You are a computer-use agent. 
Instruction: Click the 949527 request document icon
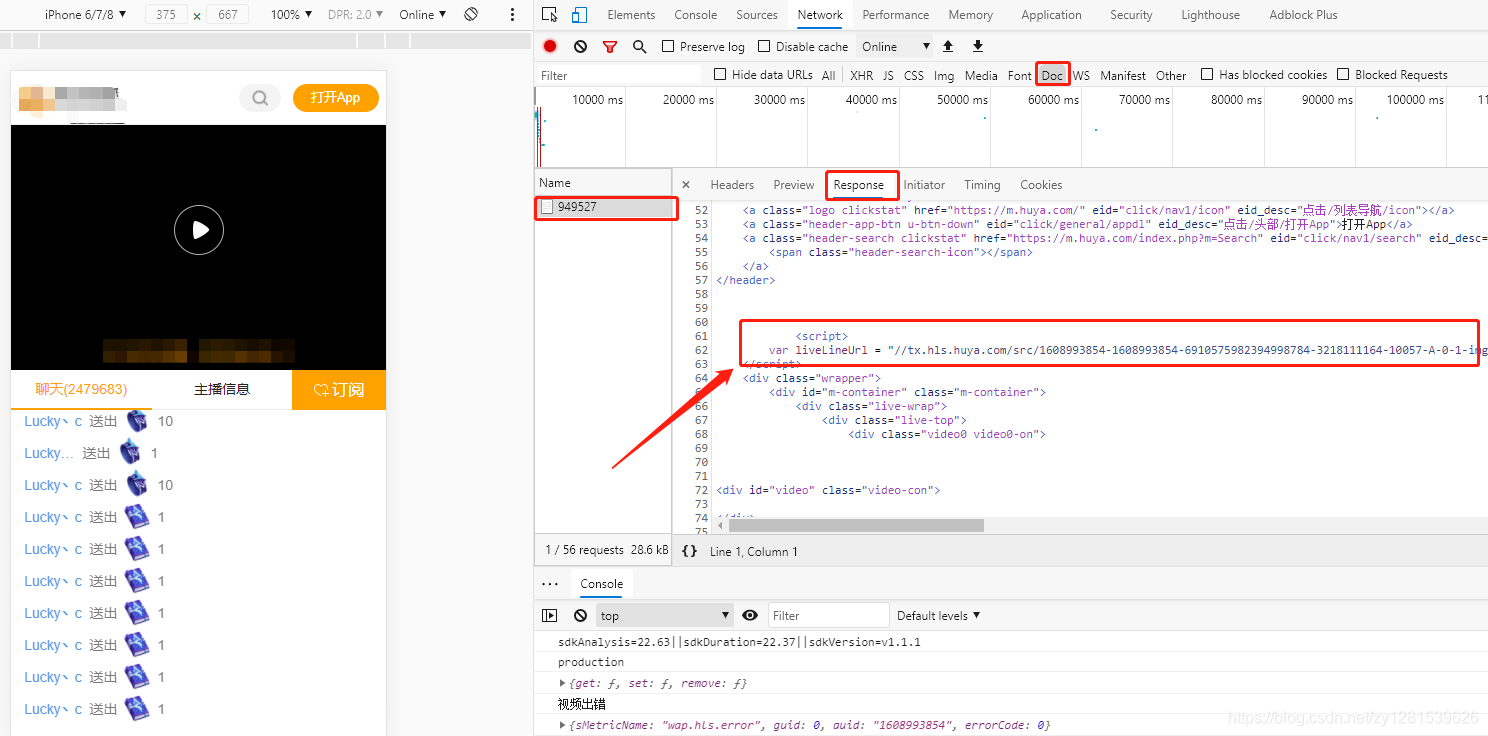547,207
